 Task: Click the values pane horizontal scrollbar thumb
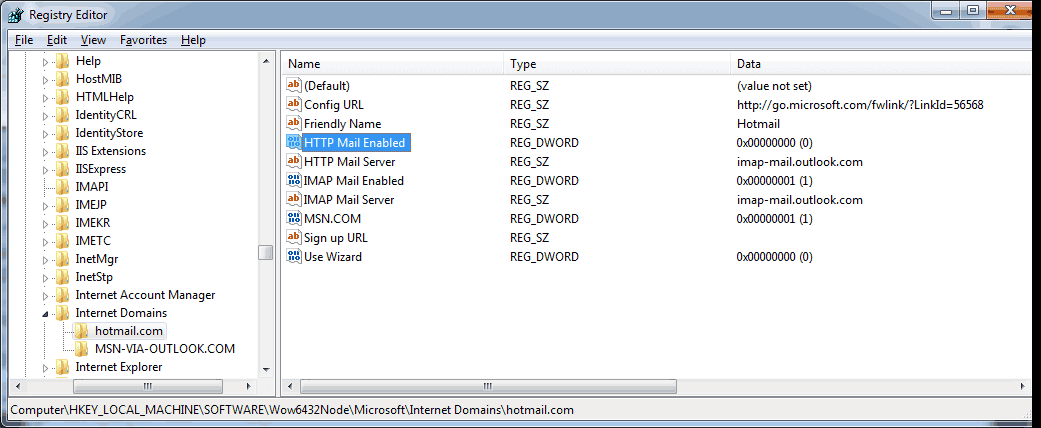[x=488, y=386]
